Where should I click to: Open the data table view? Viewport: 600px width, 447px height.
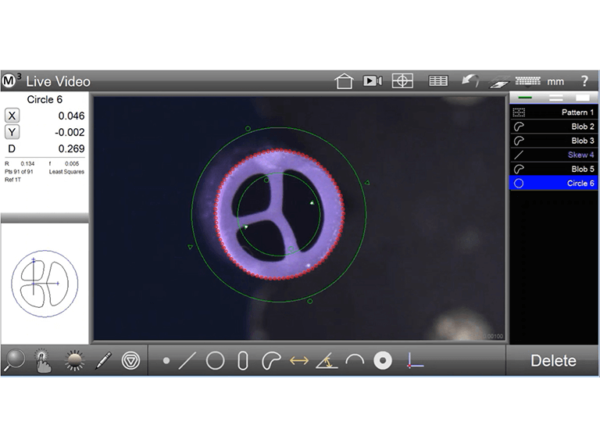(437, 81)
